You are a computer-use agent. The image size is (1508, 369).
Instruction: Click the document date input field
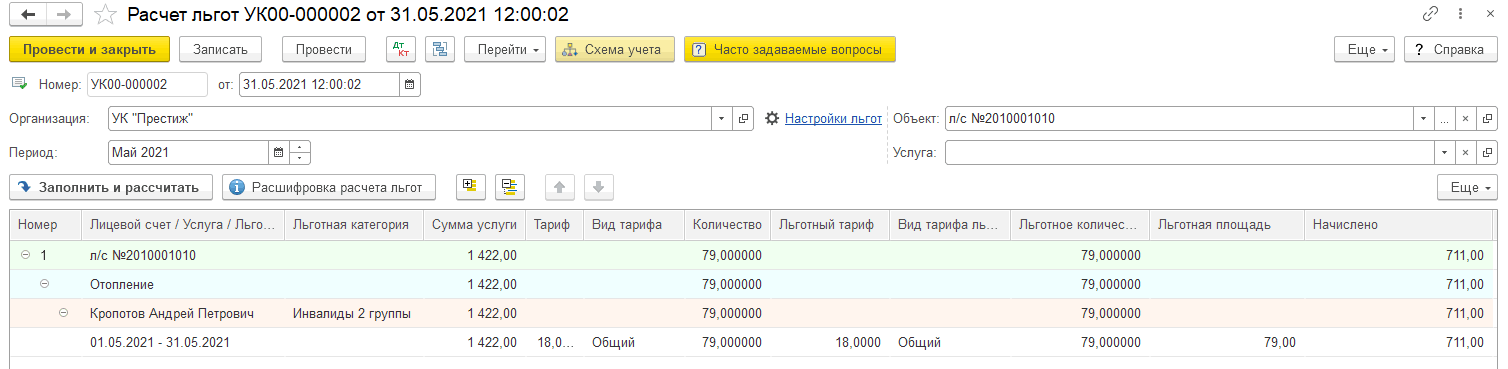point(319,85)
